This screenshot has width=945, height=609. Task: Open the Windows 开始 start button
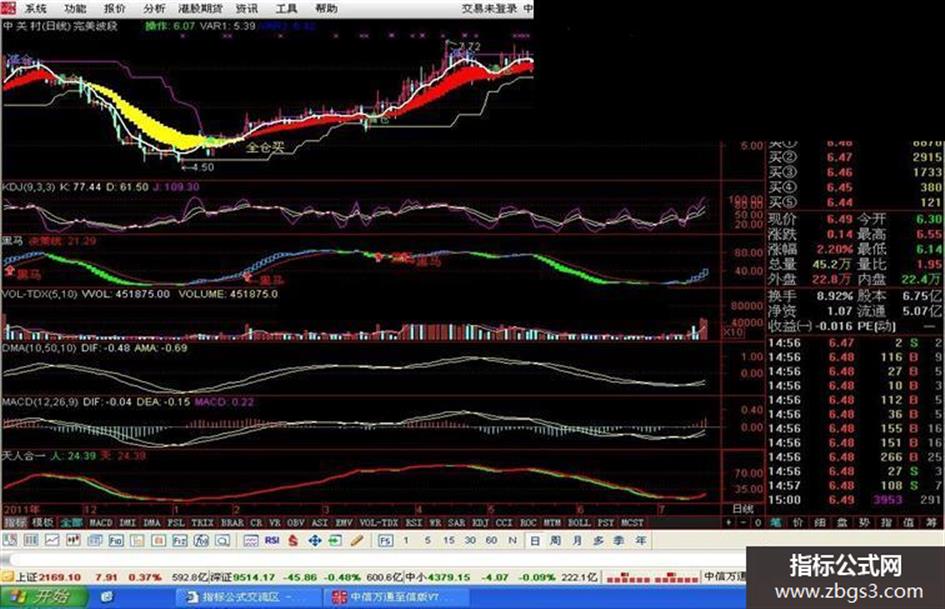pyautogui.click(x=43, y=598)
